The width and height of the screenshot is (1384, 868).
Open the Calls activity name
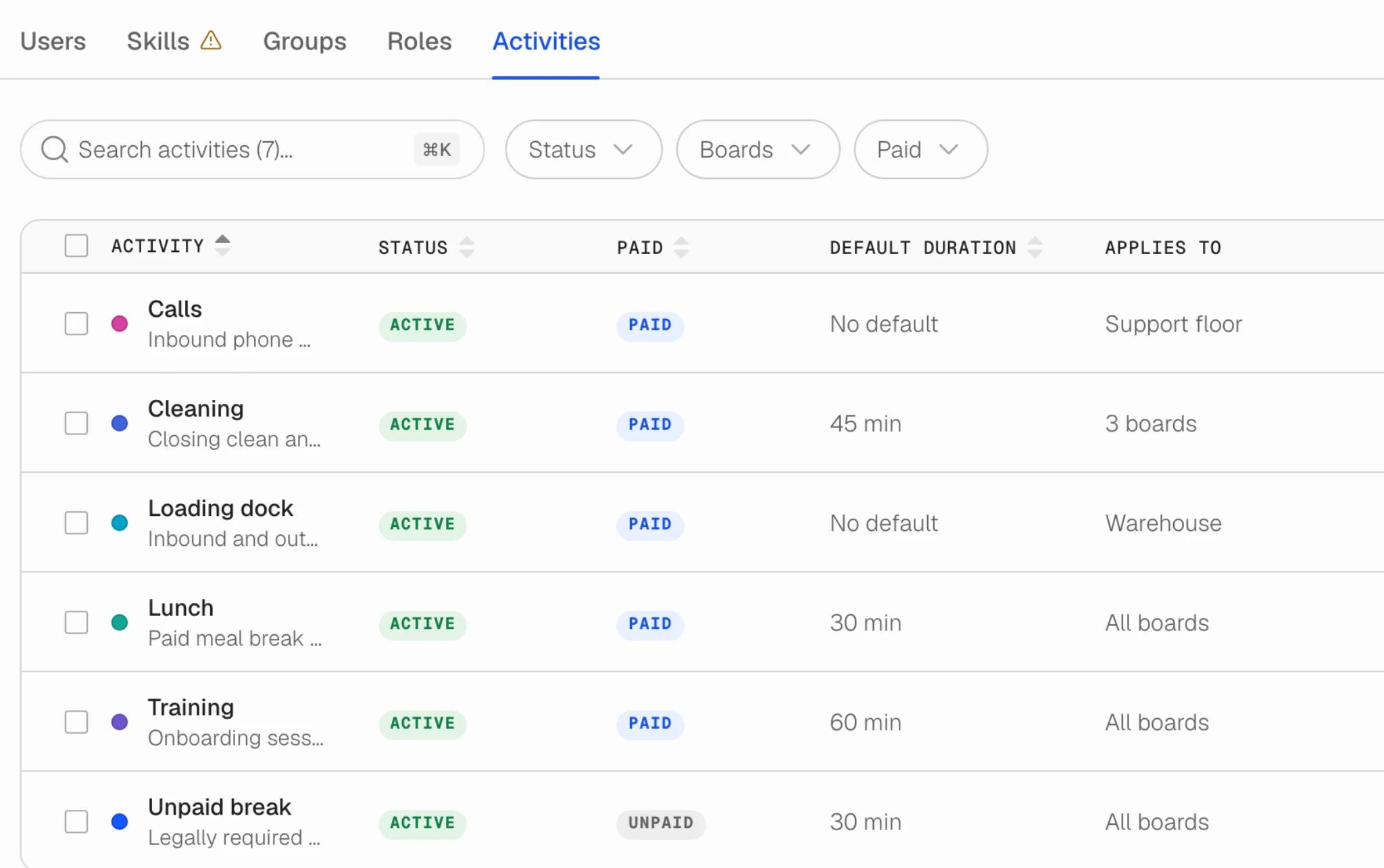[175, 309]
